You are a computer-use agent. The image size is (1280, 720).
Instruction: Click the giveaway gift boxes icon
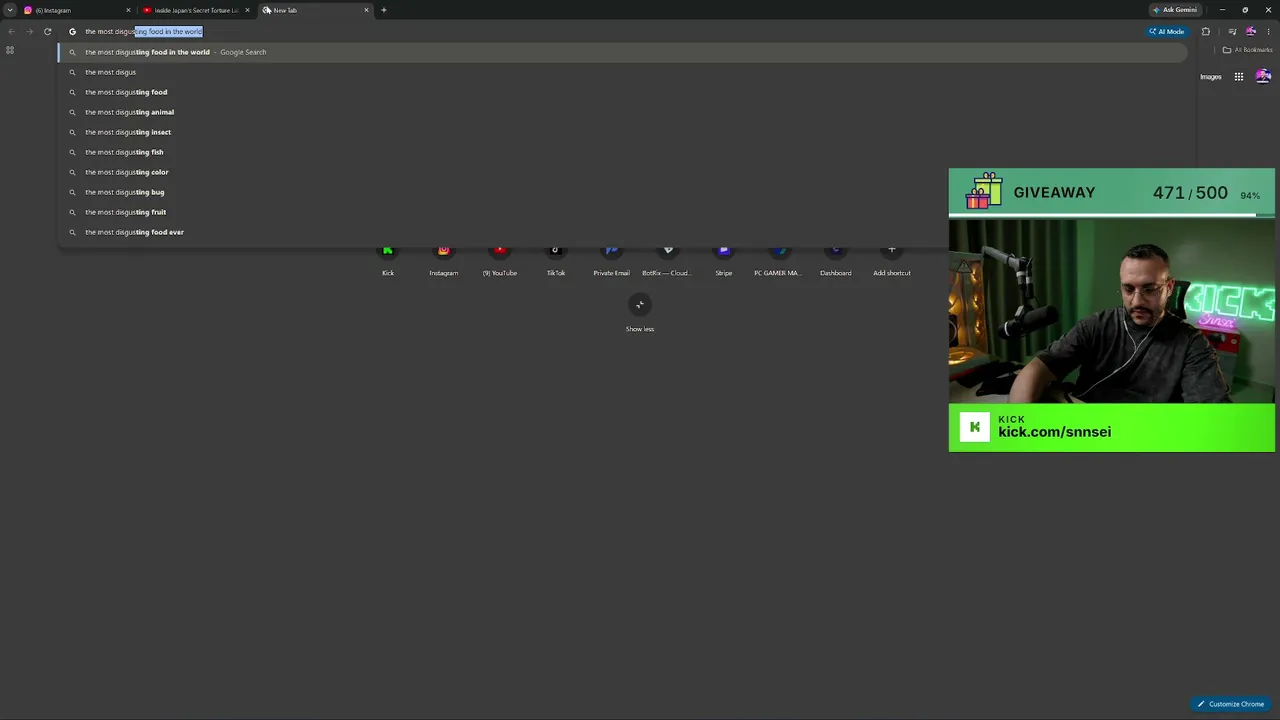(x=985, y=191)
